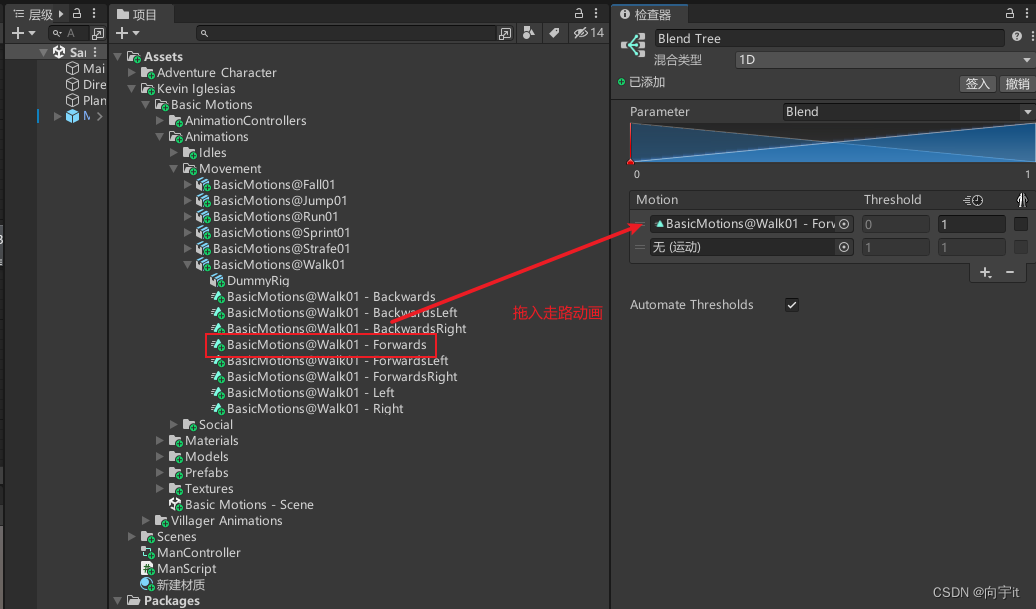This screenshot has height=609, width=1036.
Task: Open object picker for 无 (运动) motion
Action: coord(844,247)
